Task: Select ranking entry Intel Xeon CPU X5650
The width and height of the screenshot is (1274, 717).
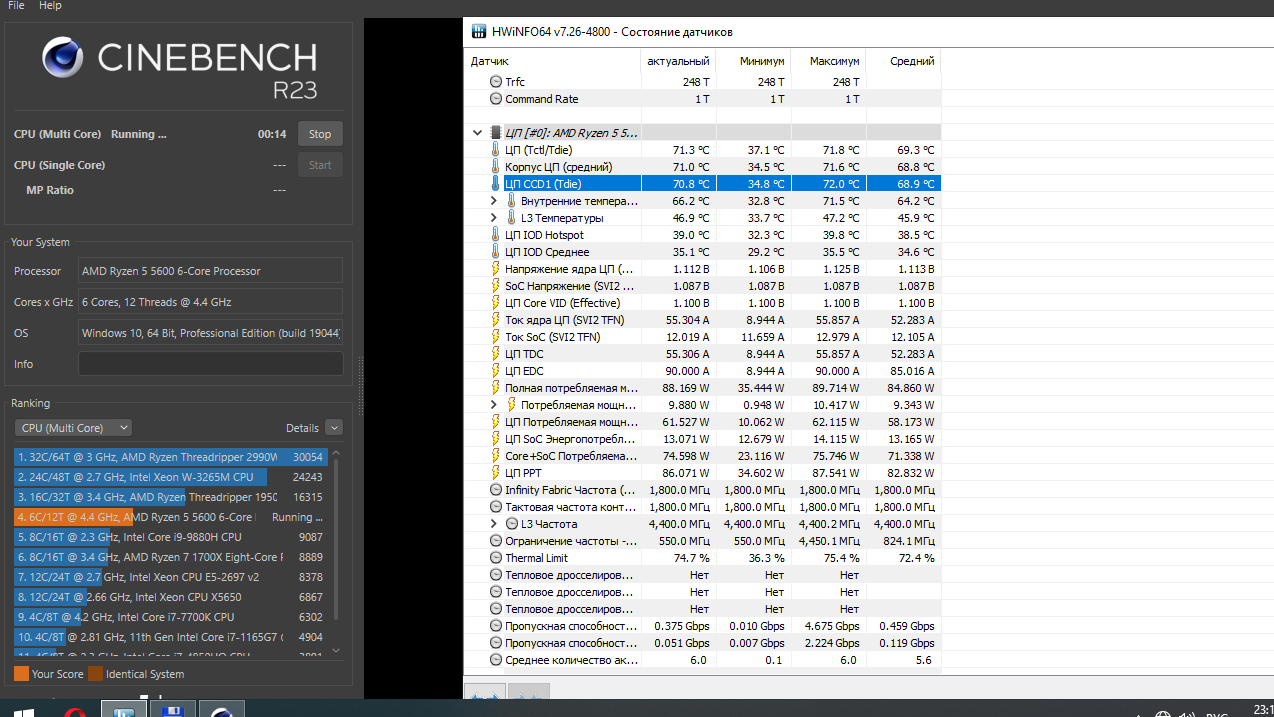Action: (170, 597)
